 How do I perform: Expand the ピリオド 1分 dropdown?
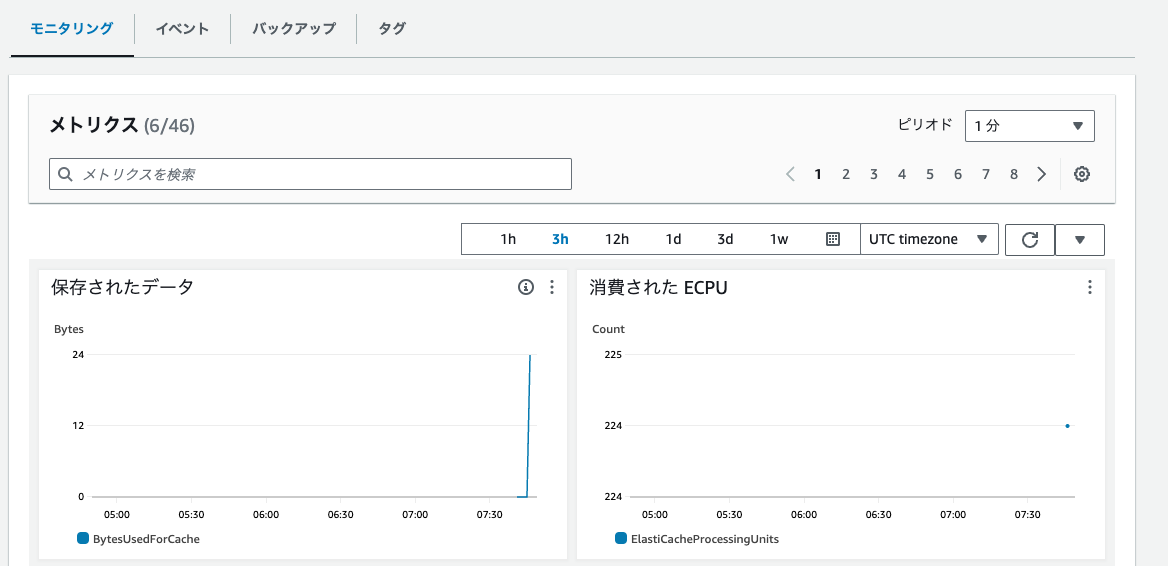[x=1029, y=126]
